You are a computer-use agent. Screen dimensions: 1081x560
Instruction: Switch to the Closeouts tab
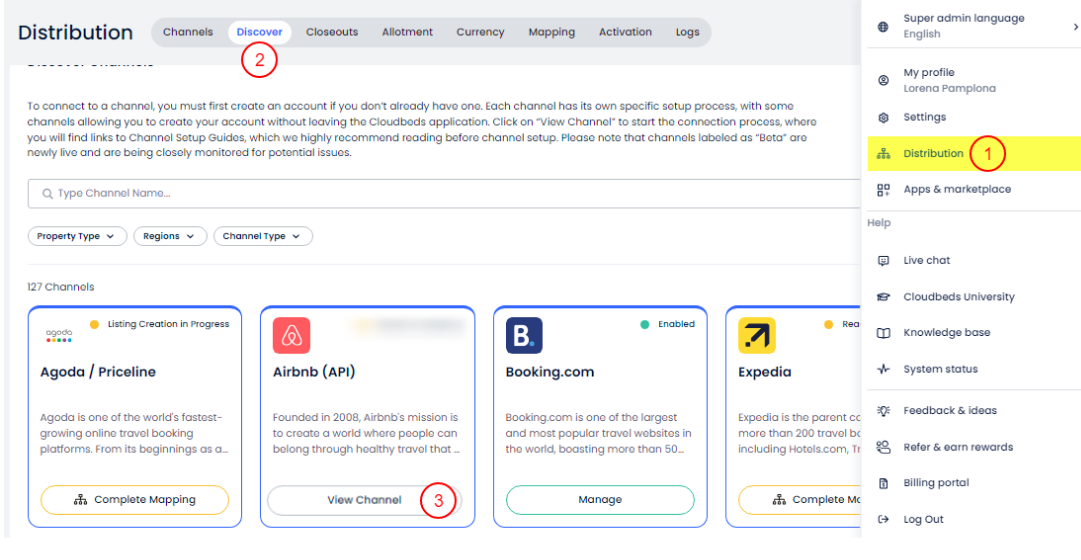332,32
